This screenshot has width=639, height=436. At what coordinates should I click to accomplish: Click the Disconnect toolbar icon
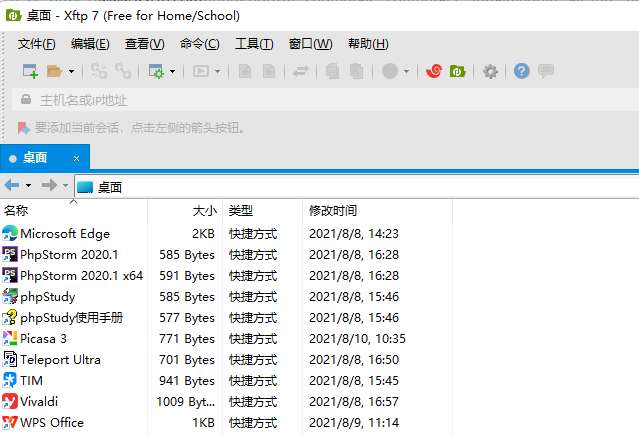tap(123, 71)
